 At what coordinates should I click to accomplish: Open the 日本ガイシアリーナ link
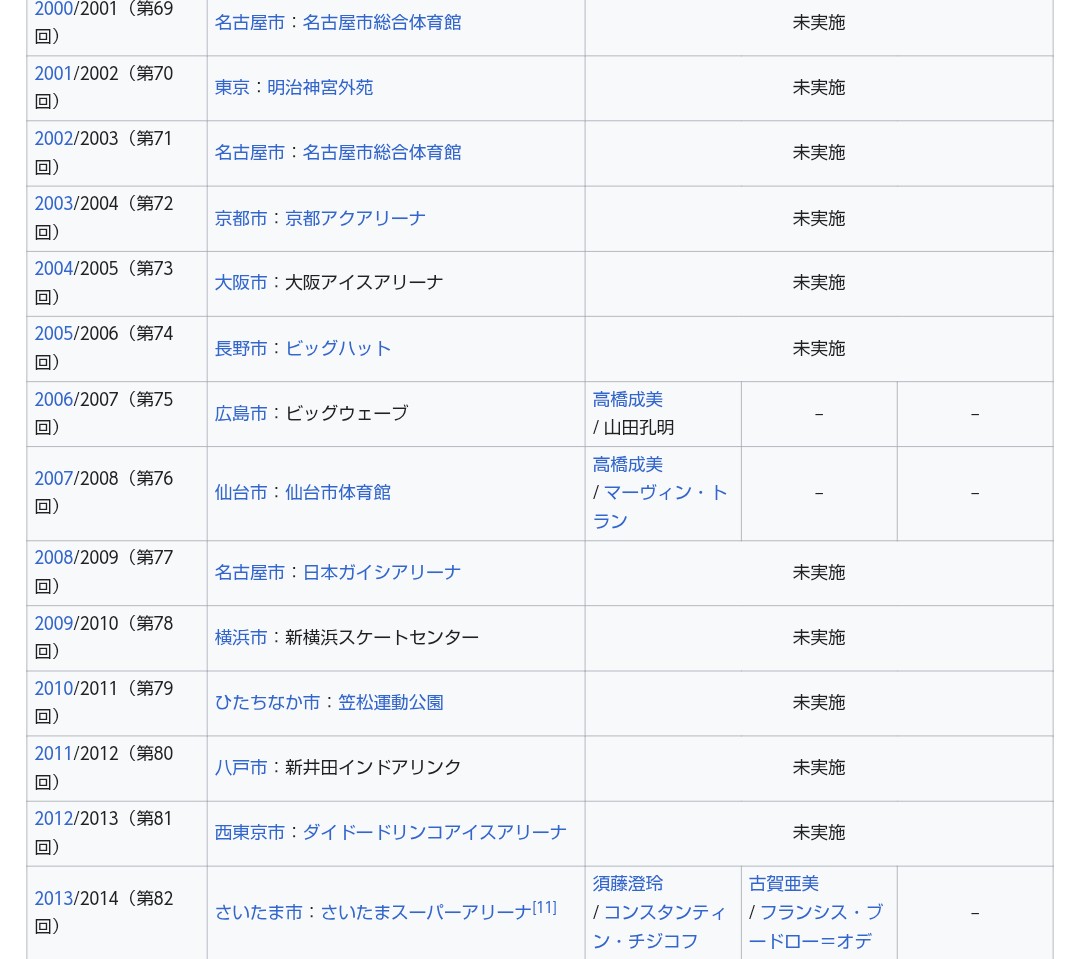click(382, 573)
